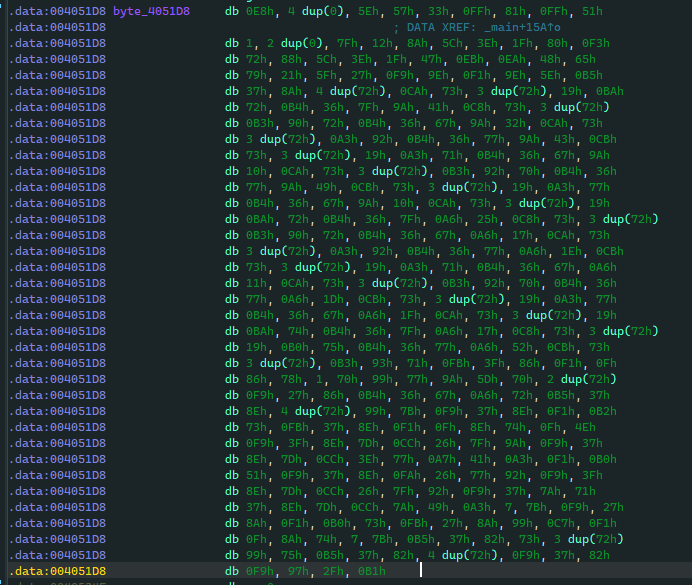Click the 25h byte value

click(487, 219)
